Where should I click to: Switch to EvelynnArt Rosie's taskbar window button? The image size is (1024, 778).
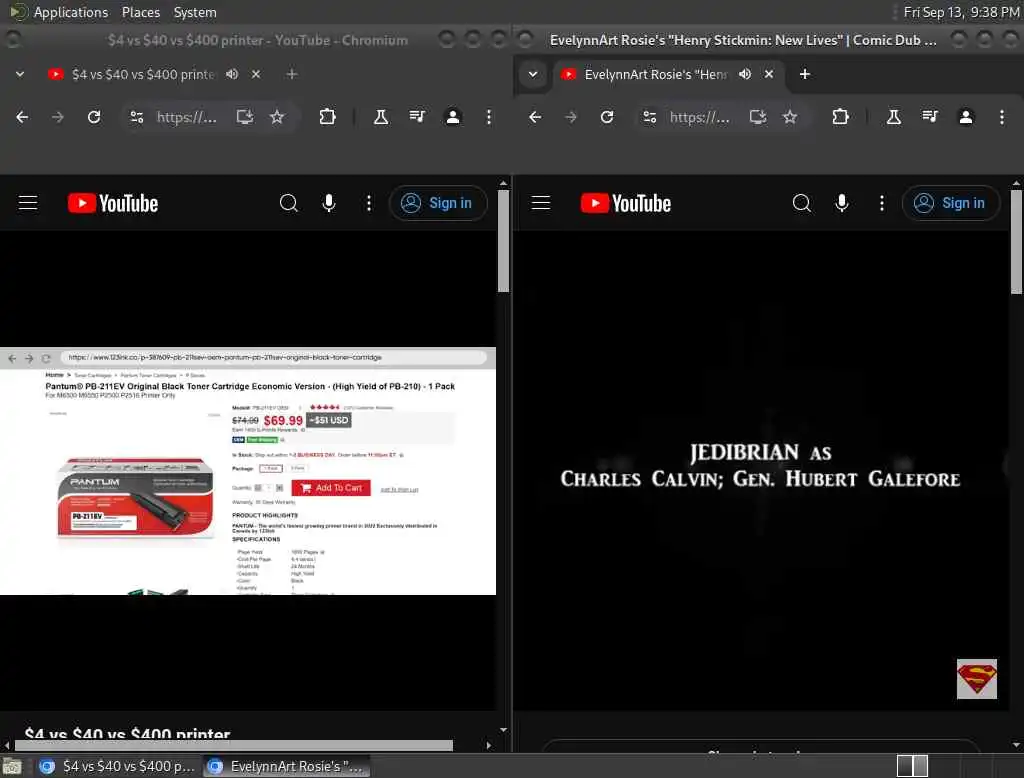pyautogui.click(x=287, y=766)
